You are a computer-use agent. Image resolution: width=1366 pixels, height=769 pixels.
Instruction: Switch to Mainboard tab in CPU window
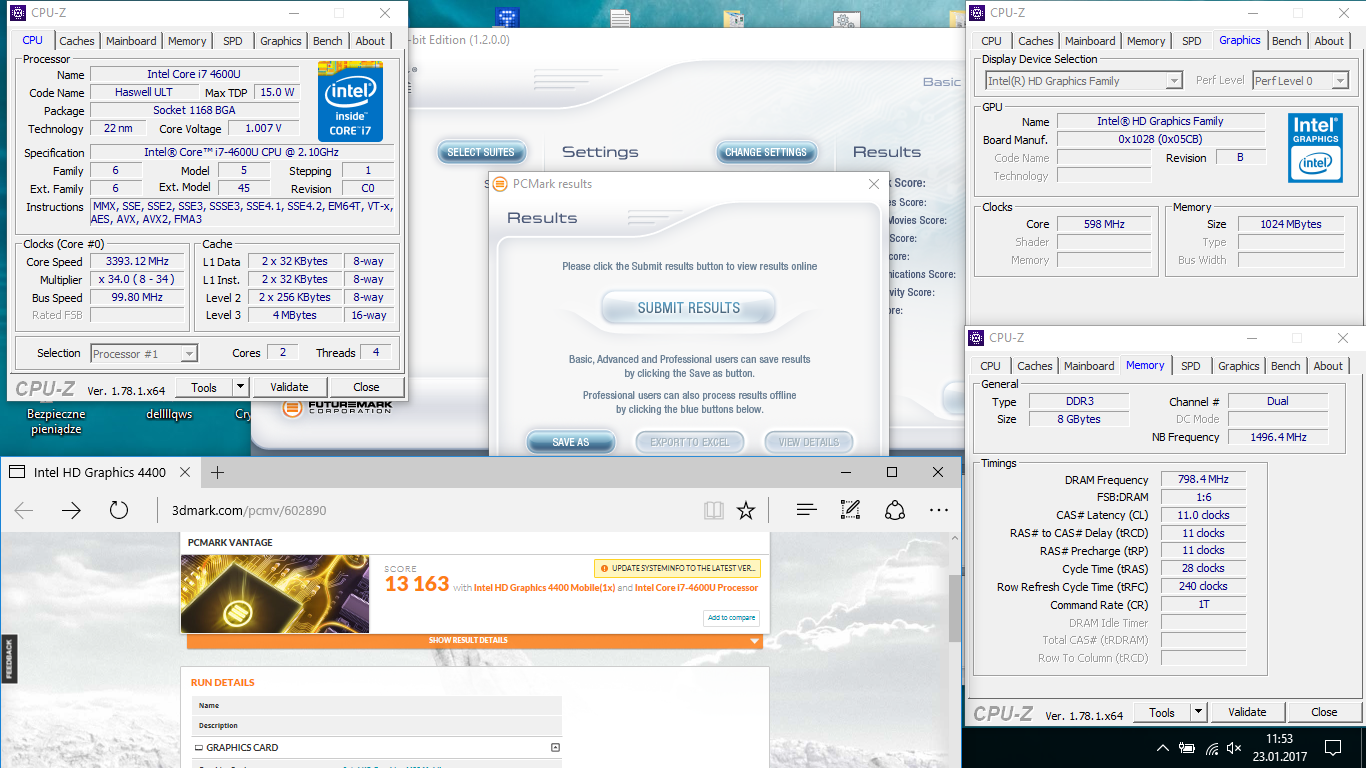pyautogui.click(x=131, y=41)
